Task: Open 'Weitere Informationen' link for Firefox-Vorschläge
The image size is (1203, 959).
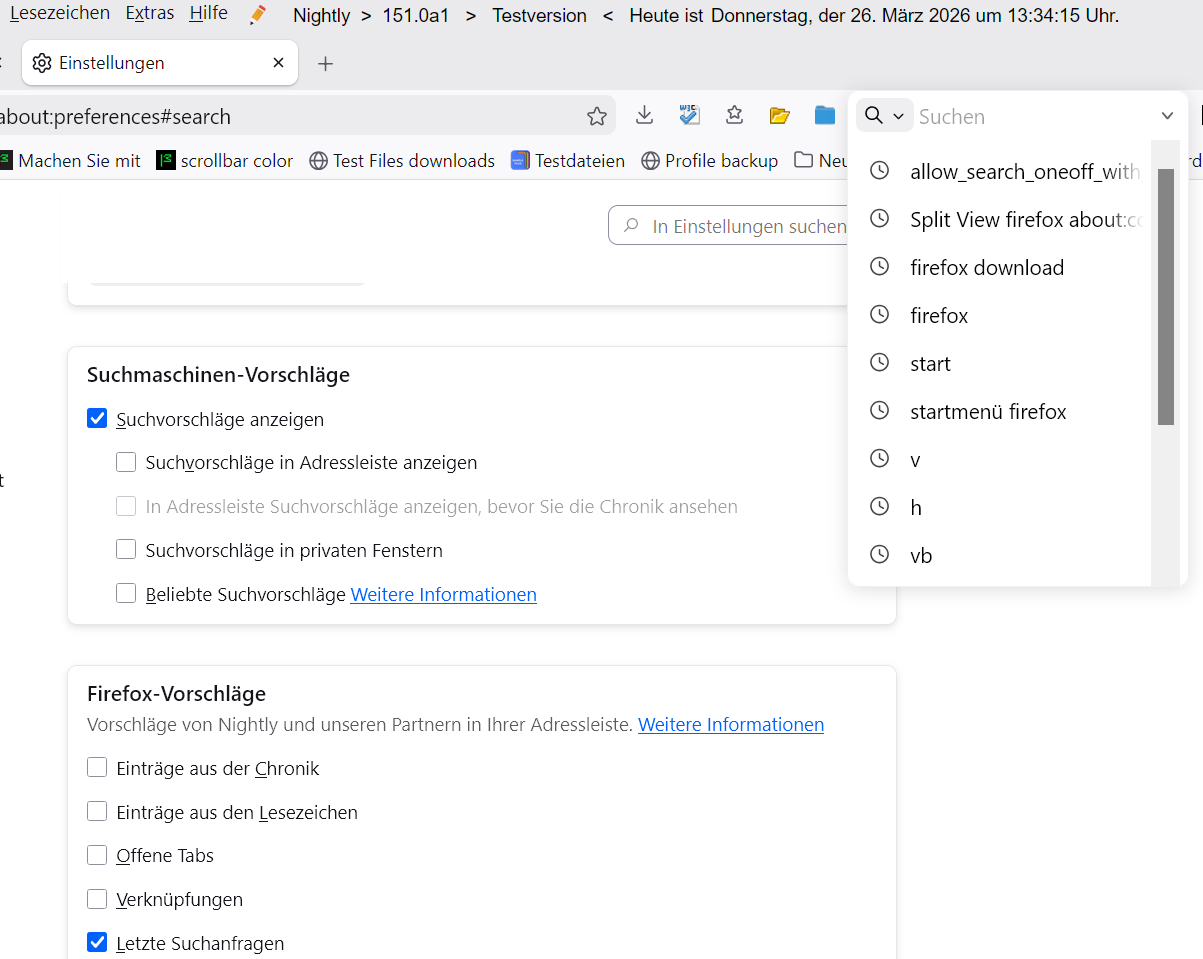Action: pyautogui.click(x=730, y=724)
